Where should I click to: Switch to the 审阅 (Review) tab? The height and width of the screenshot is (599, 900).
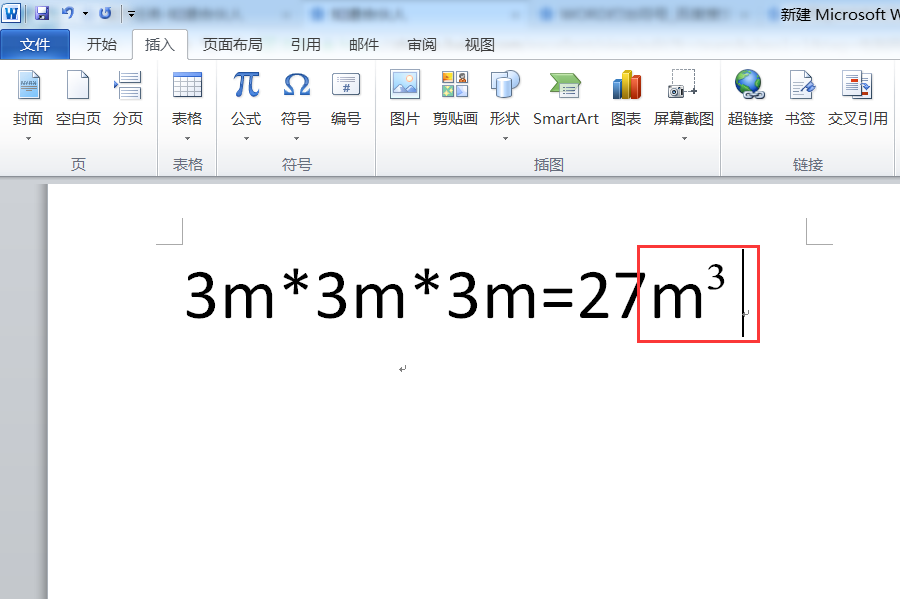pyautogui.click(x=422, y=45)
